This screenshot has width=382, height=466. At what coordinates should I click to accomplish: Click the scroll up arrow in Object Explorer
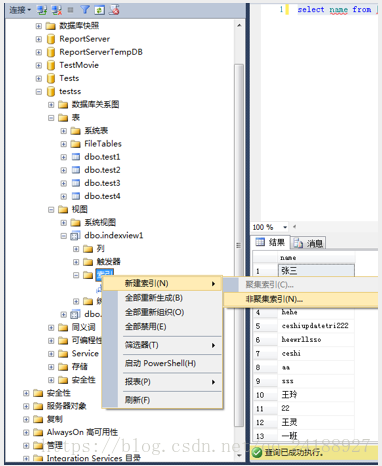click(x=239, y=26)
